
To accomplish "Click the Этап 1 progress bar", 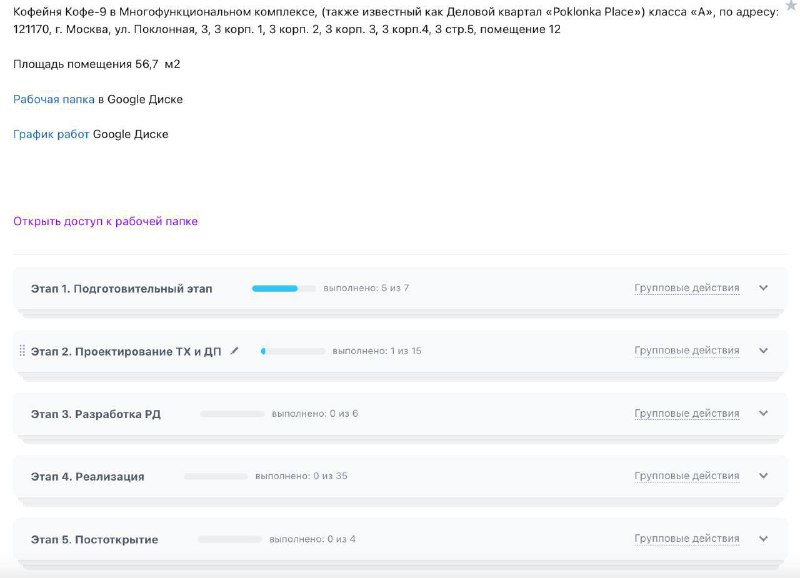I will (284, 288).
